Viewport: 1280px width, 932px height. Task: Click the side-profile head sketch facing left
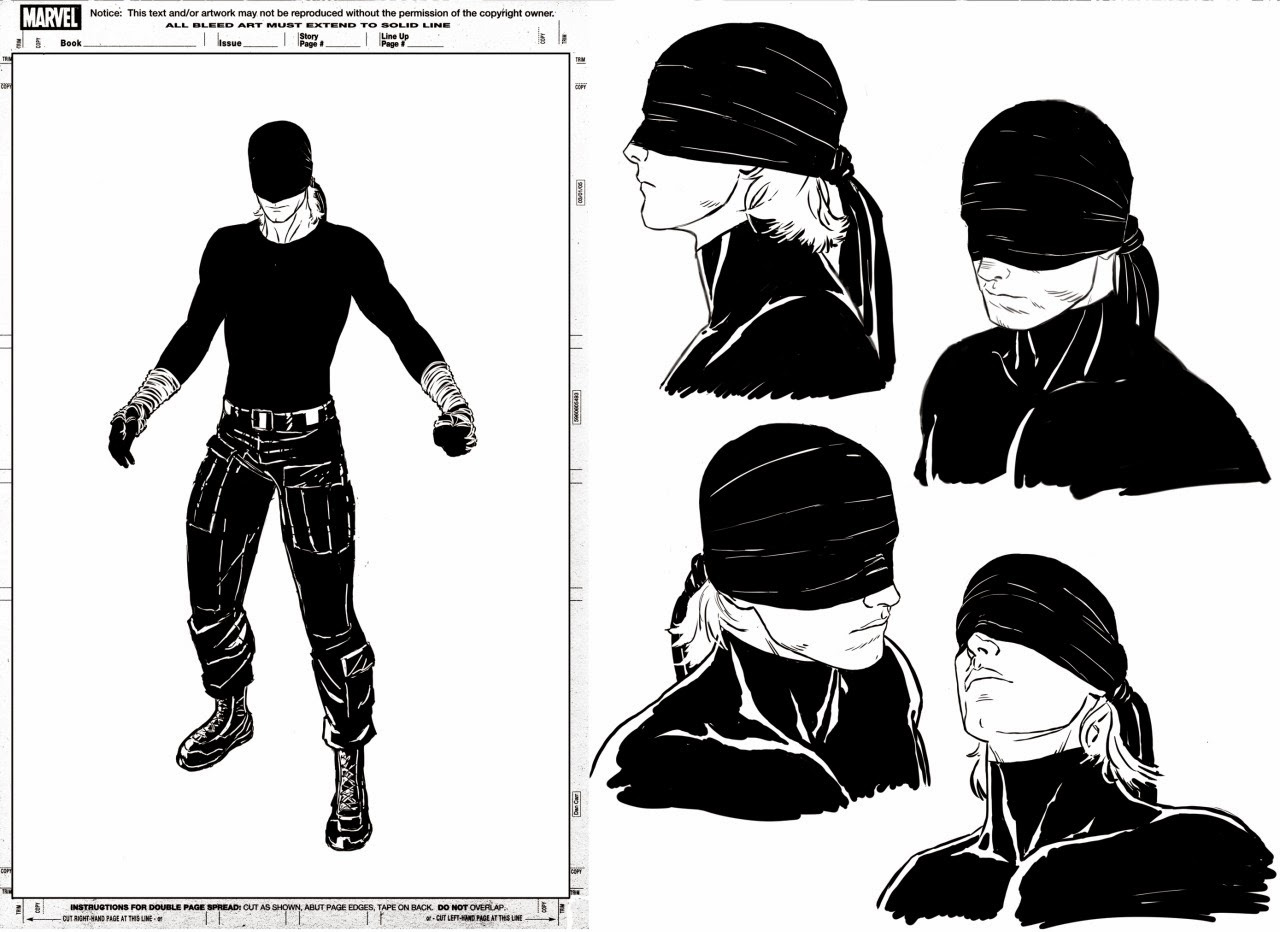pos(758,212)
